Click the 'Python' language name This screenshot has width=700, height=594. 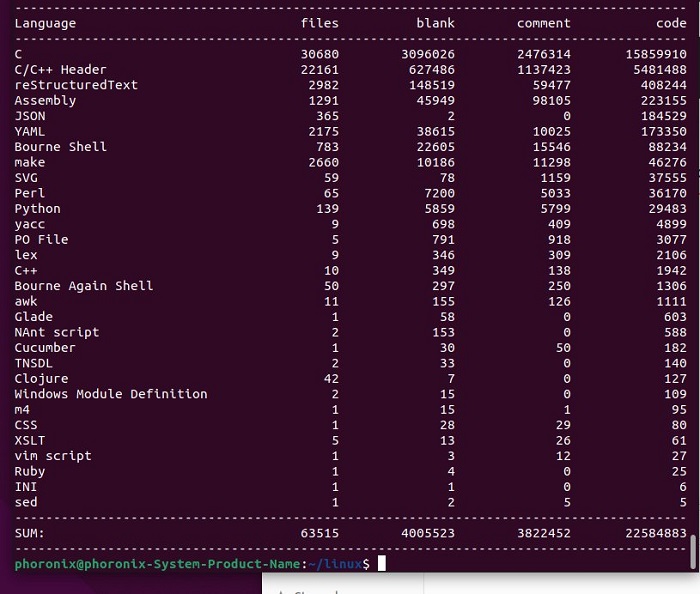click(38, 209)
